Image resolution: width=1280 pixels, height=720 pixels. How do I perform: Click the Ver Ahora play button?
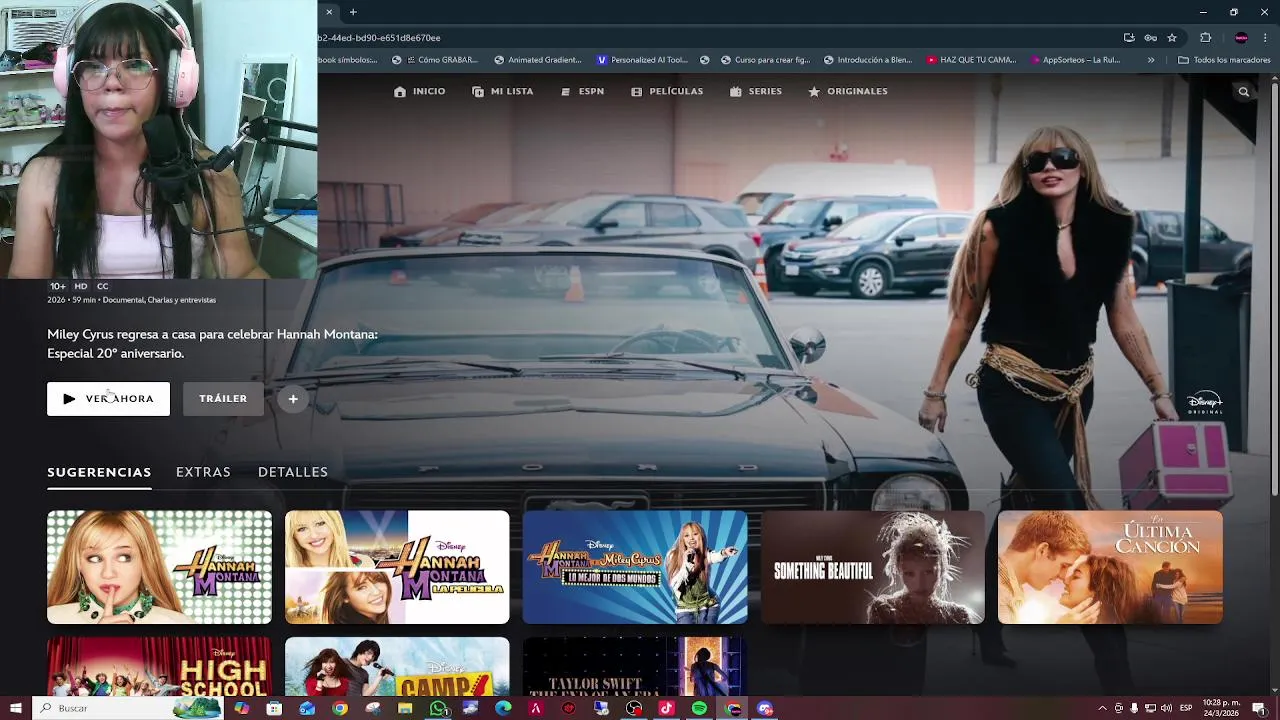coord(108,398)
